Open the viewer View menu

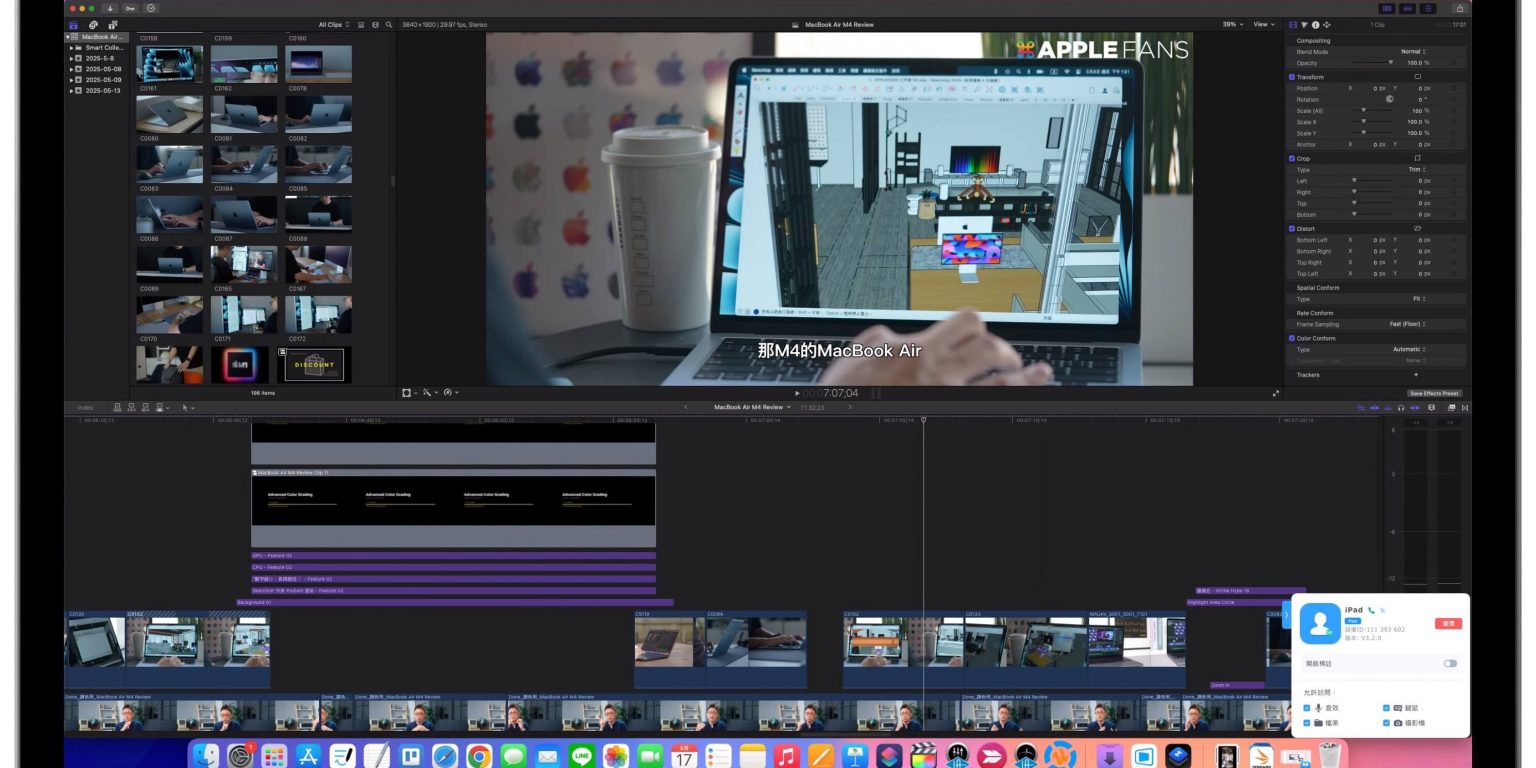[1263, 25]
